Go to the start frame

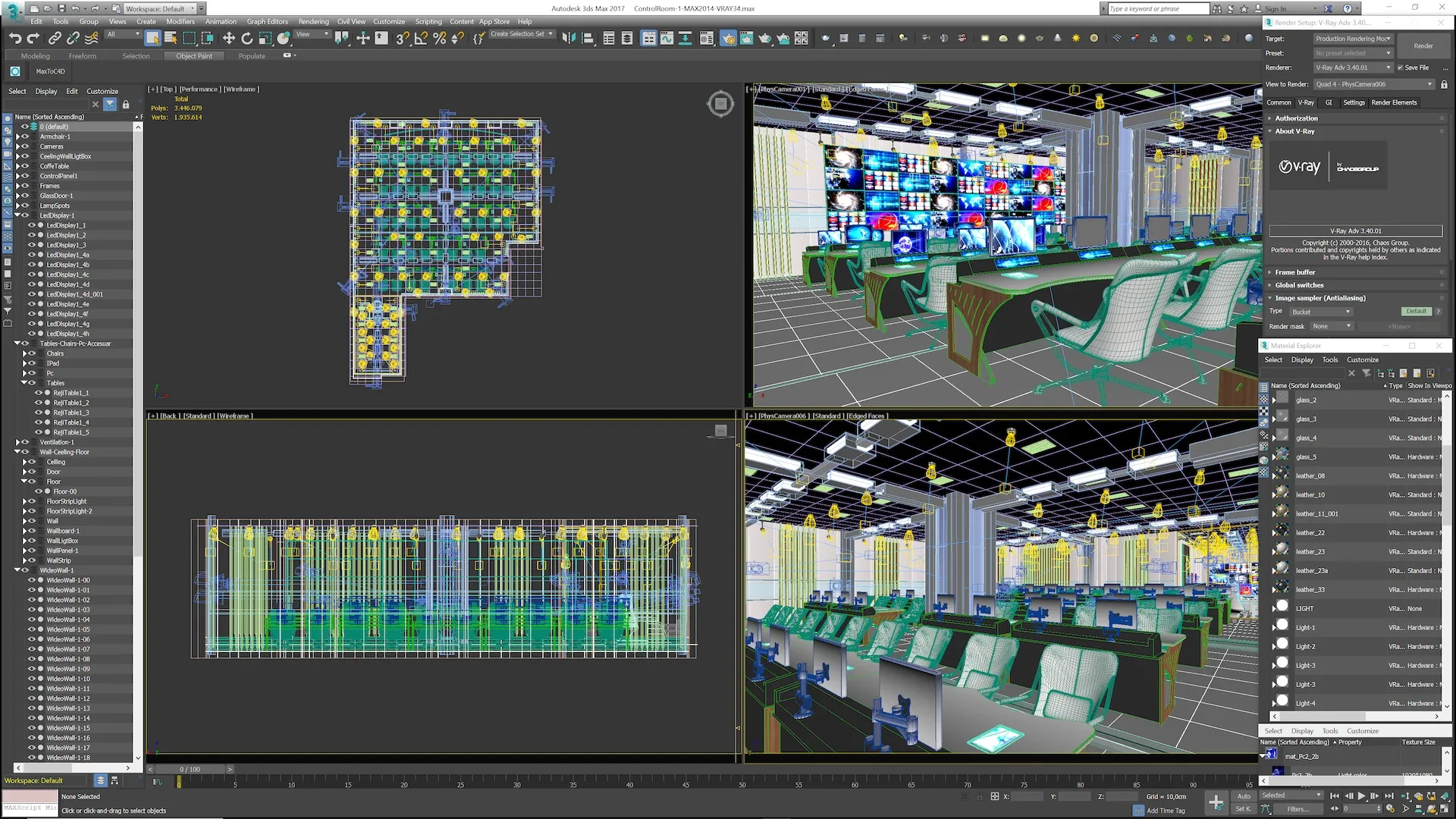click(x=1335, y=796)
